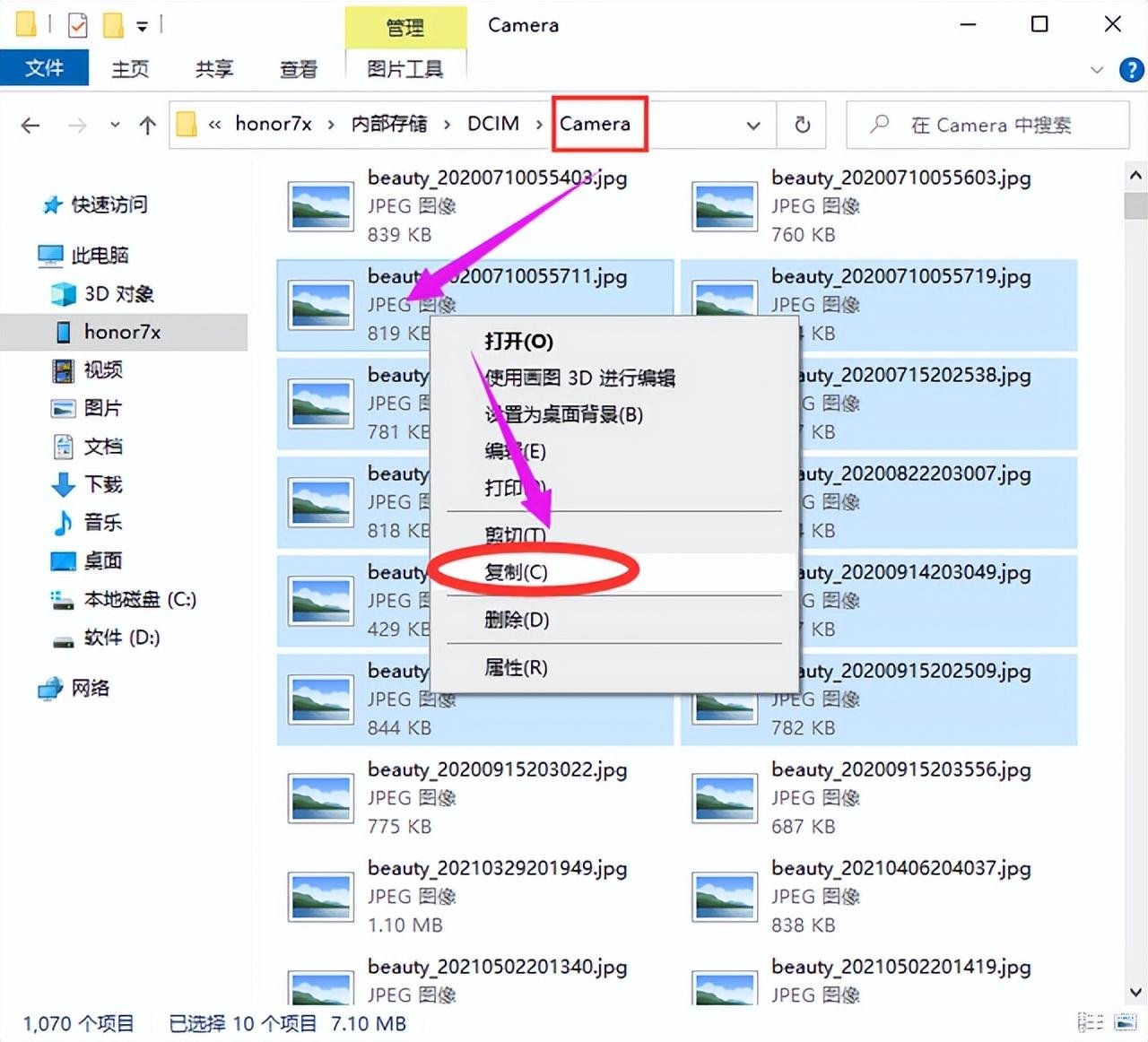The height and width of the screenshot is (1042, 1148).
Task: Open the recent locations dropdown arrow
Action: (x=115, y=125)
